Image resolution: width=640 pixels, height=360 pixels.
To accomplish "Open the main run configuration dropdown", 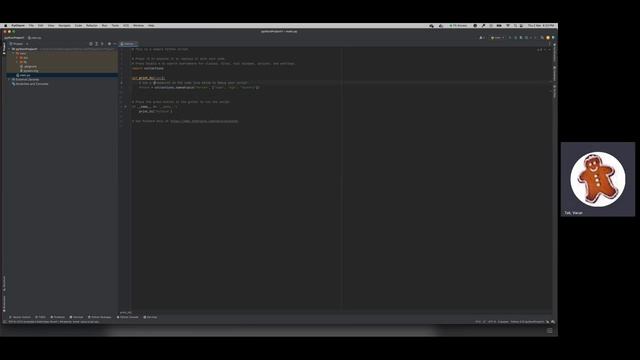I will (498, 38).
